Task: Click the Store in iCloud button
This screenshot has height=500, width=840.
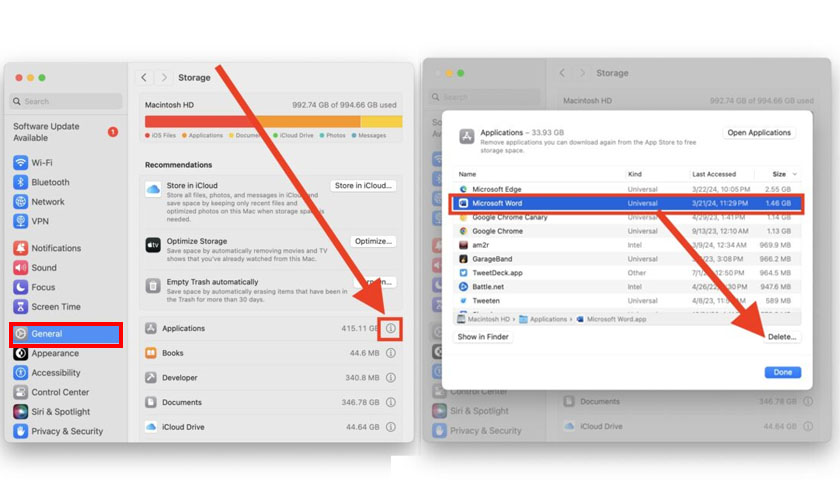Action: (363, 185)
